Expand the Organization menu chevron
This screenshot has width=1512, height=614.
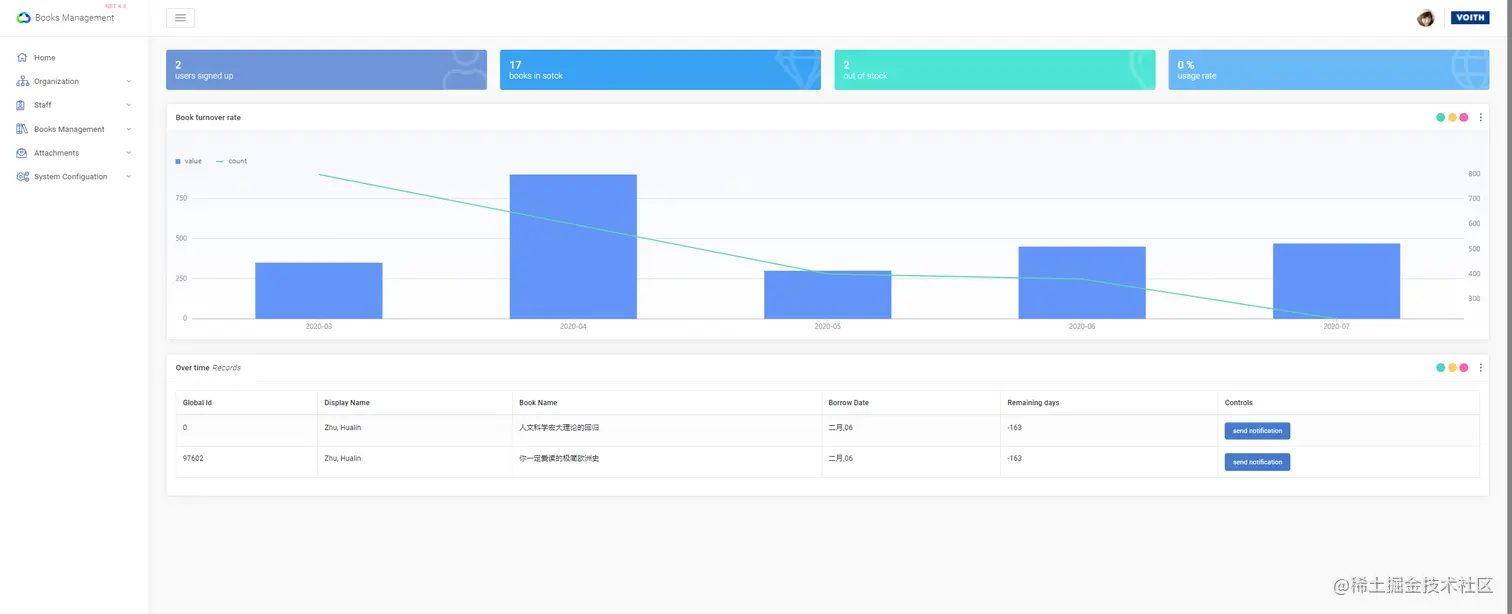(129, 81)
